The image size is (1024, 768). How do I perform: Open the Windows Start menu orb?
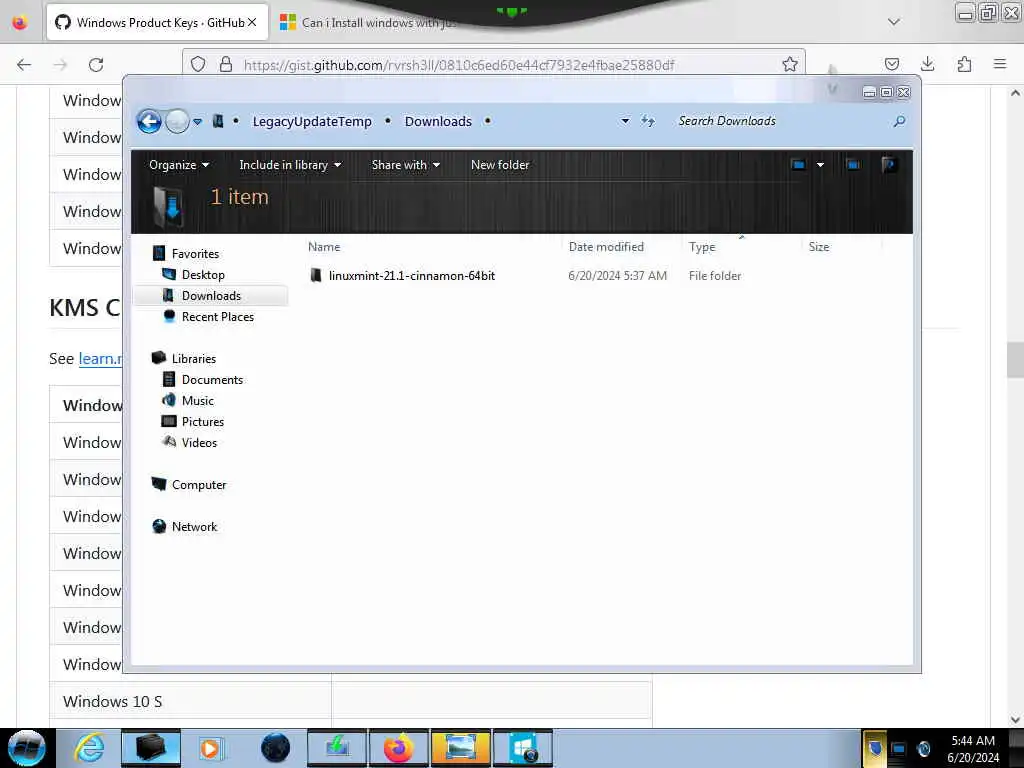[26, 748]
